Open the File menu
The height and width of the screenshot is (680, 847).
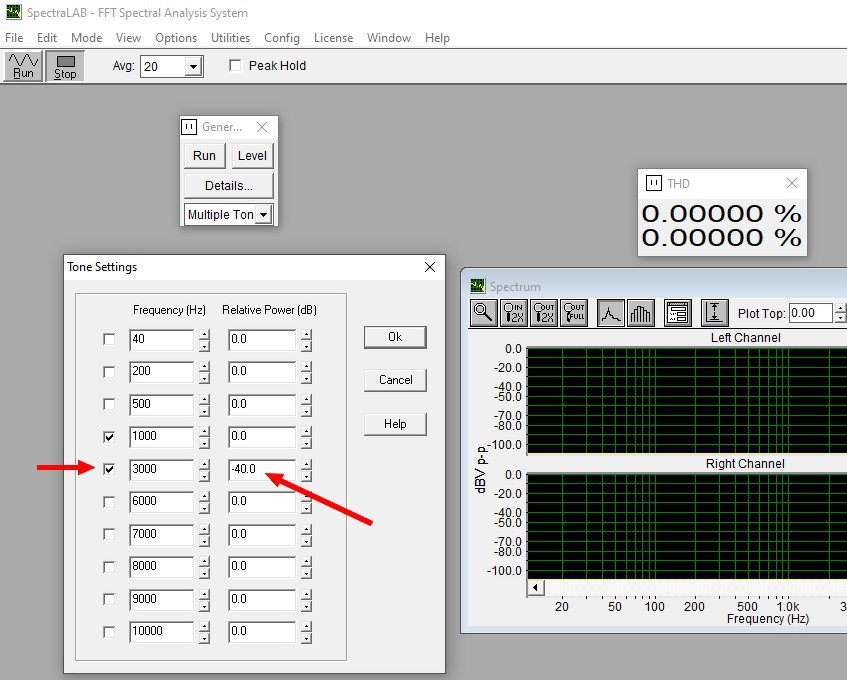14,38
